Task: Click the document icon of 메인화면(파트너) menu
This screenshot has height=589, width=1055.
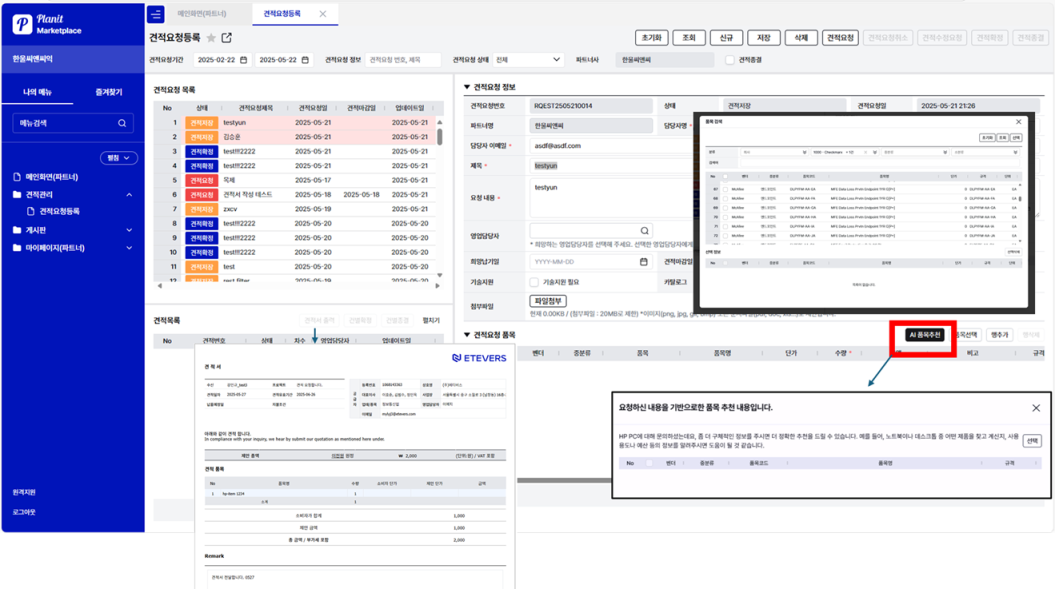Action: pos(17,177)
